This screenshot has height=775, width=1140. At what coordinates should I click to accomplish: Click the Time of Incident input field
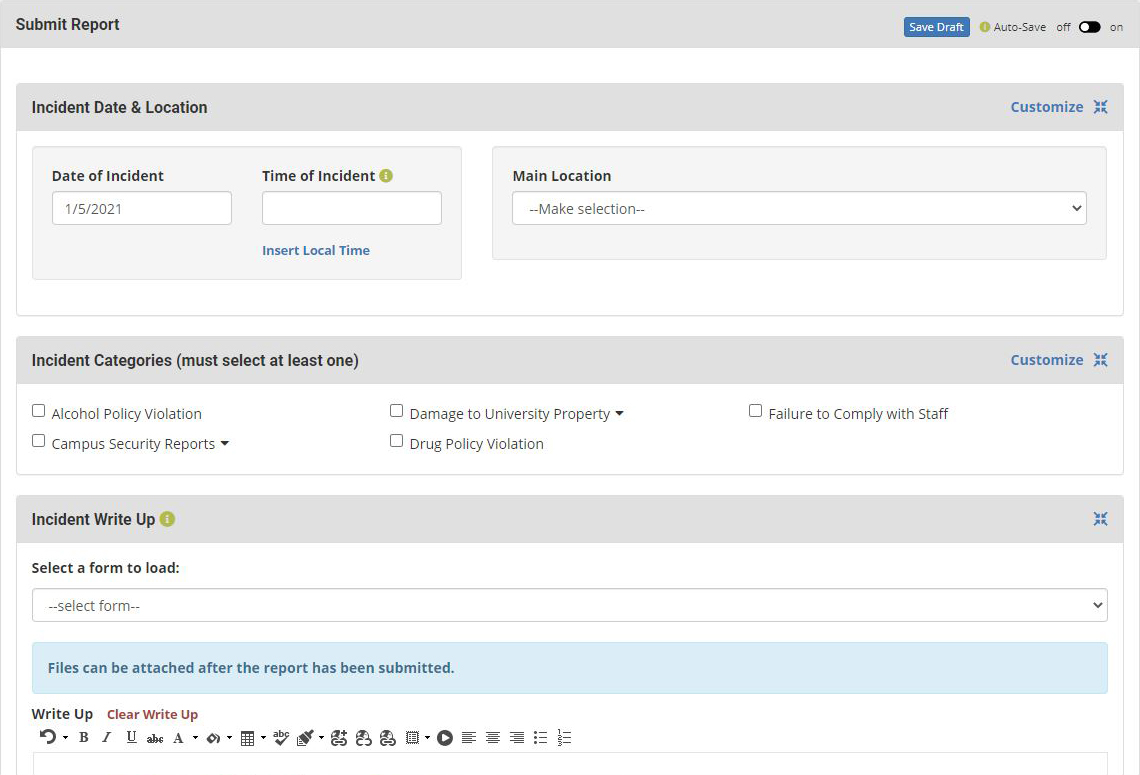coord(351,207)
